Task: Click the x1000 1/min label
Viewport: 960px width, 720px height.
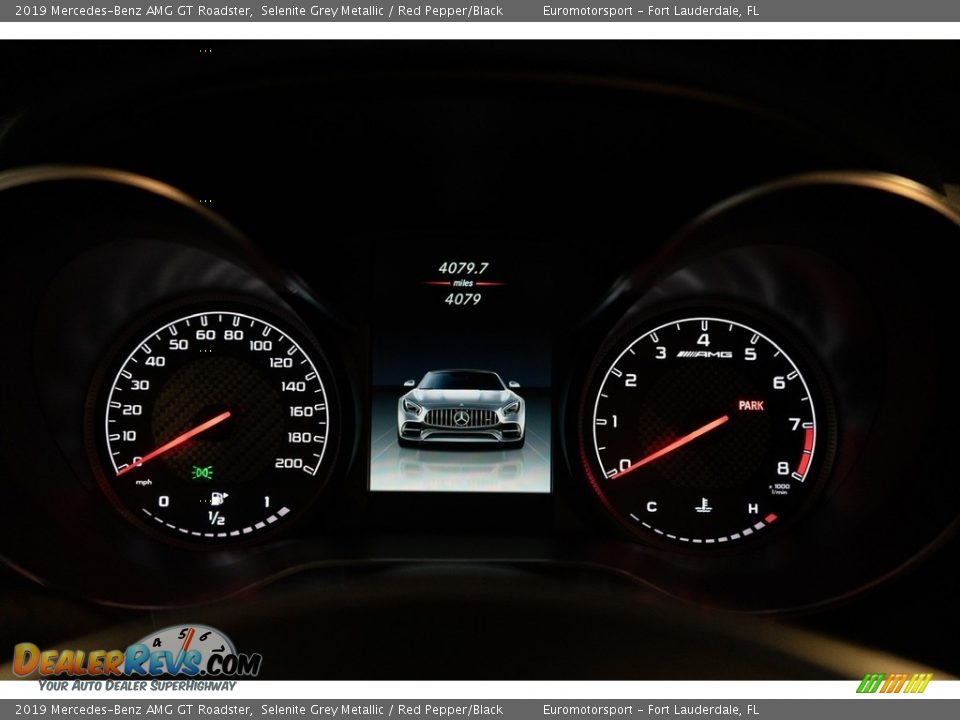Action: point(779,489)
